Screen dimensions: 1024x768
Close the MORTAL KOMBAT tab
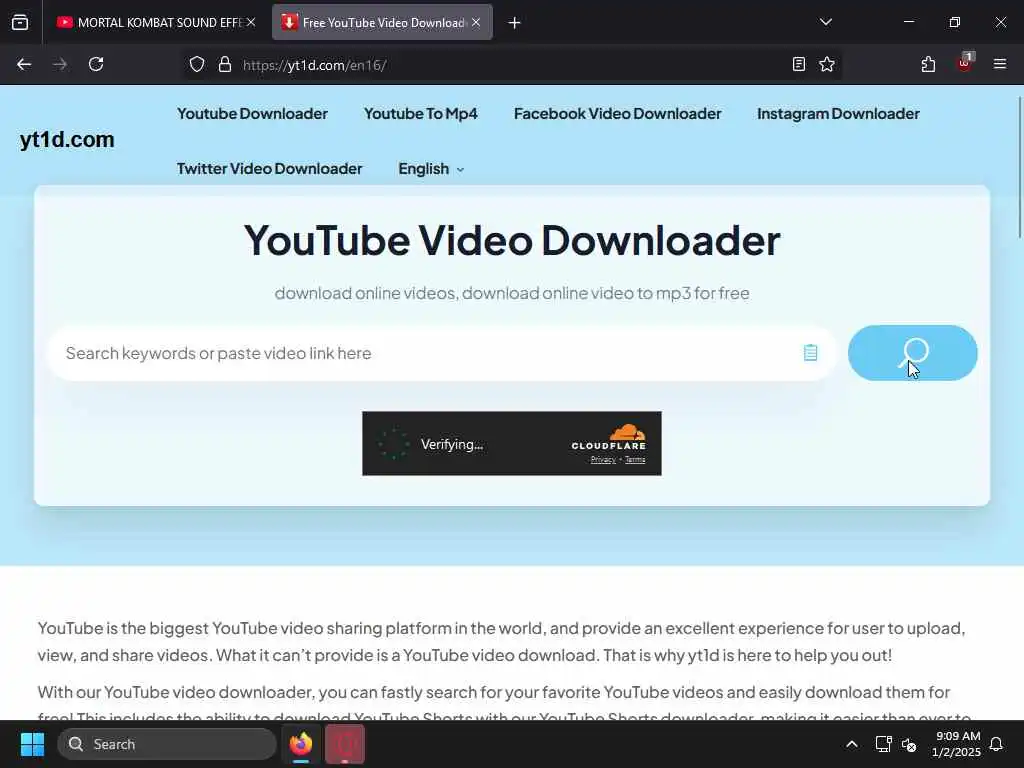click(x=251, y=22)
